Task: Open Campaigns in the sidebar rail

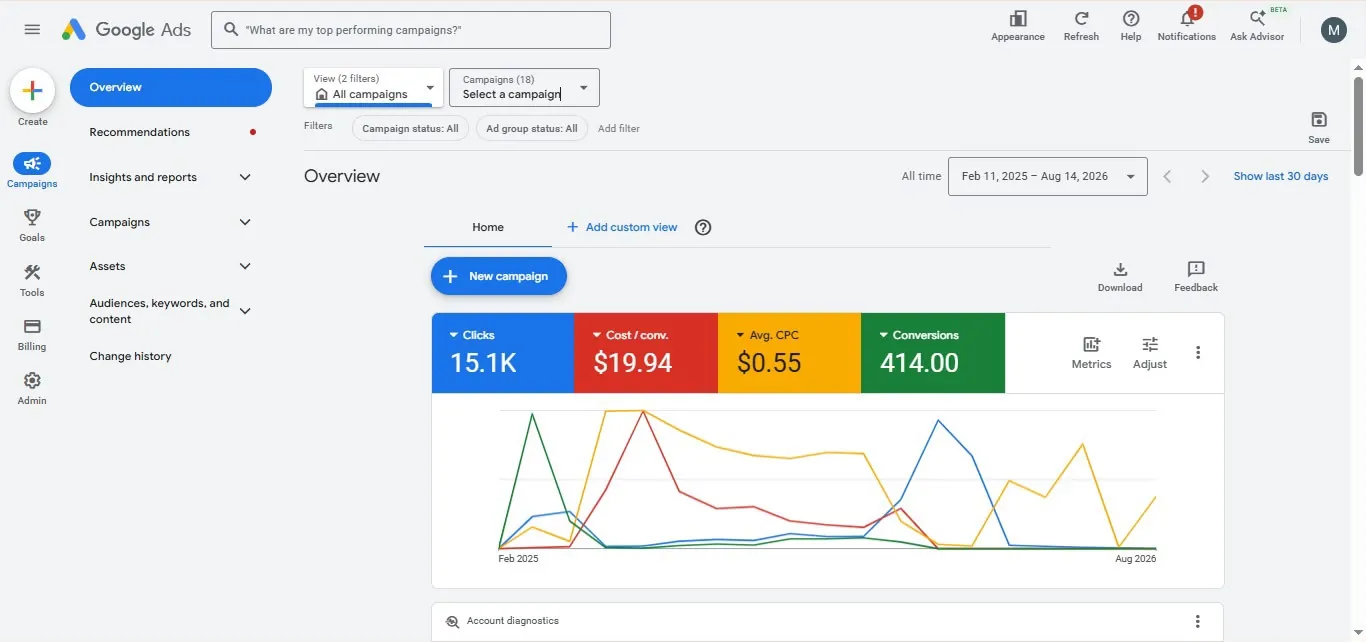Action: pos(32,170)
